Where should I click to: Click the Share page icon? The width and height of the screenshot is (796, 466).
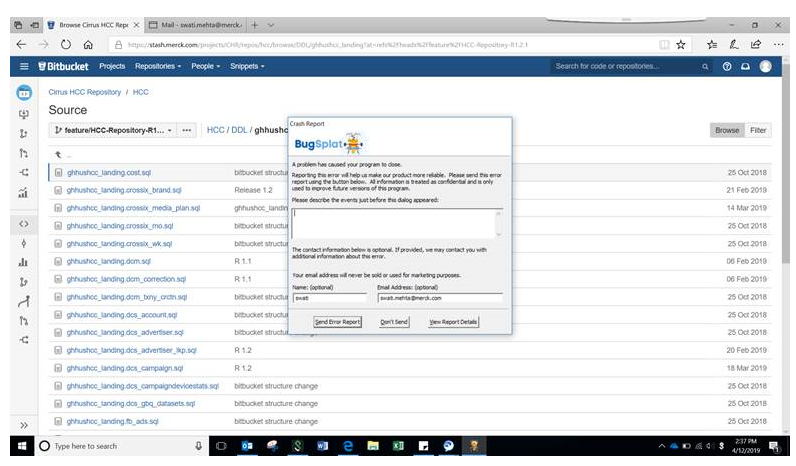point(756,45)
